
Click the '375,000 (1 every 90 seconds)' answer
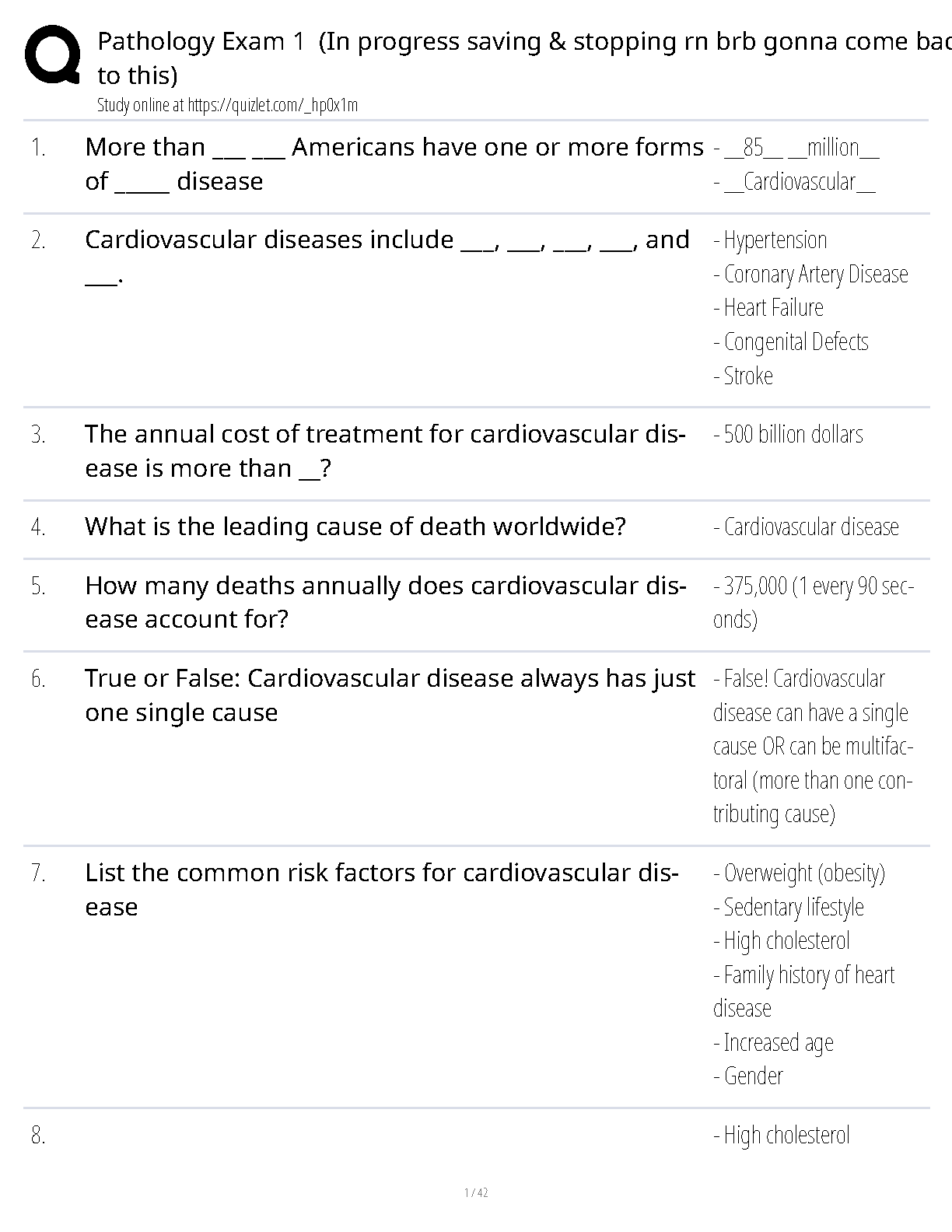814,603
